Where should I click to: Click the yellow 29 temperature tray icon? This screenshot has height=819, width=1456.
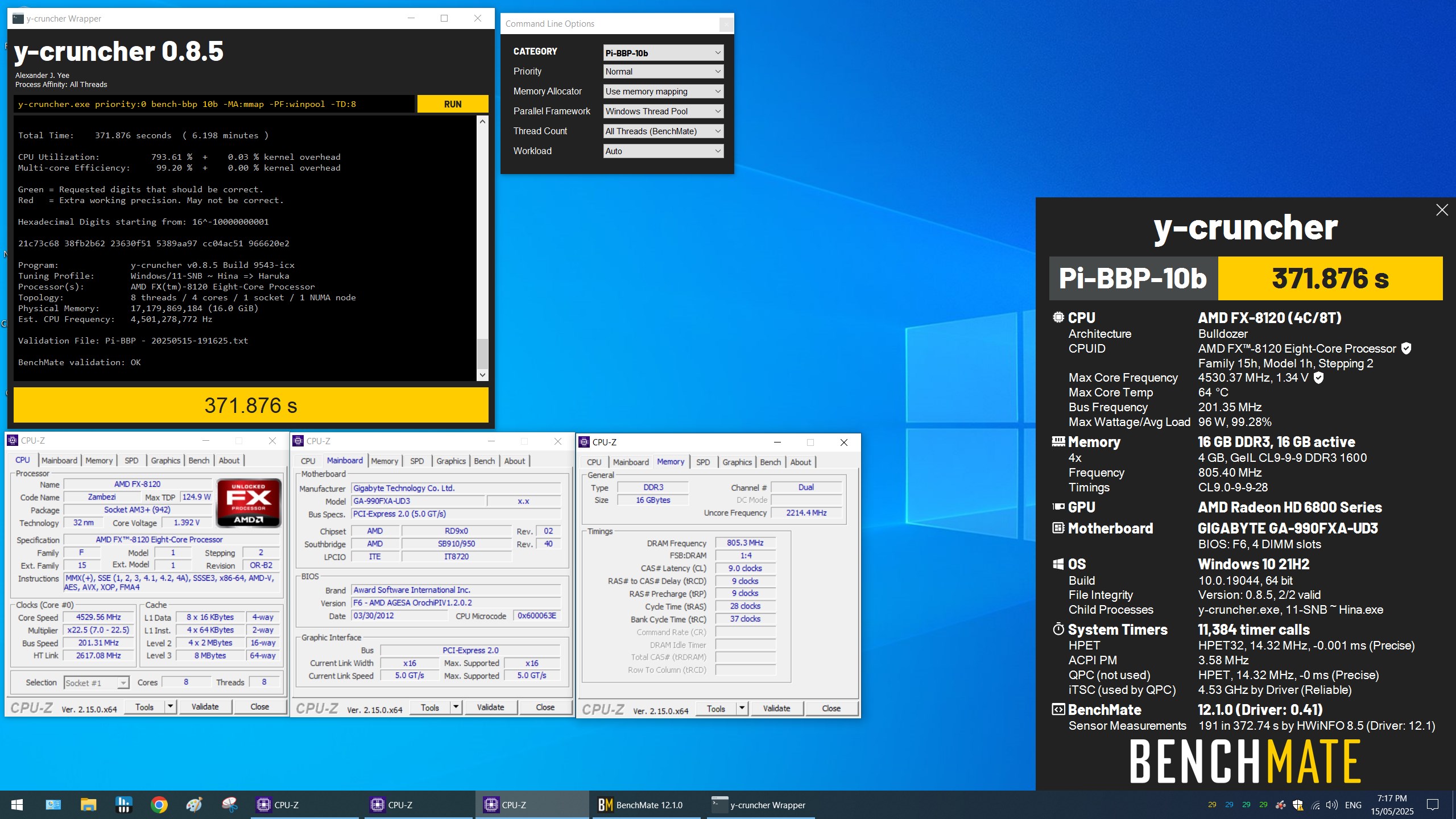1212,805
